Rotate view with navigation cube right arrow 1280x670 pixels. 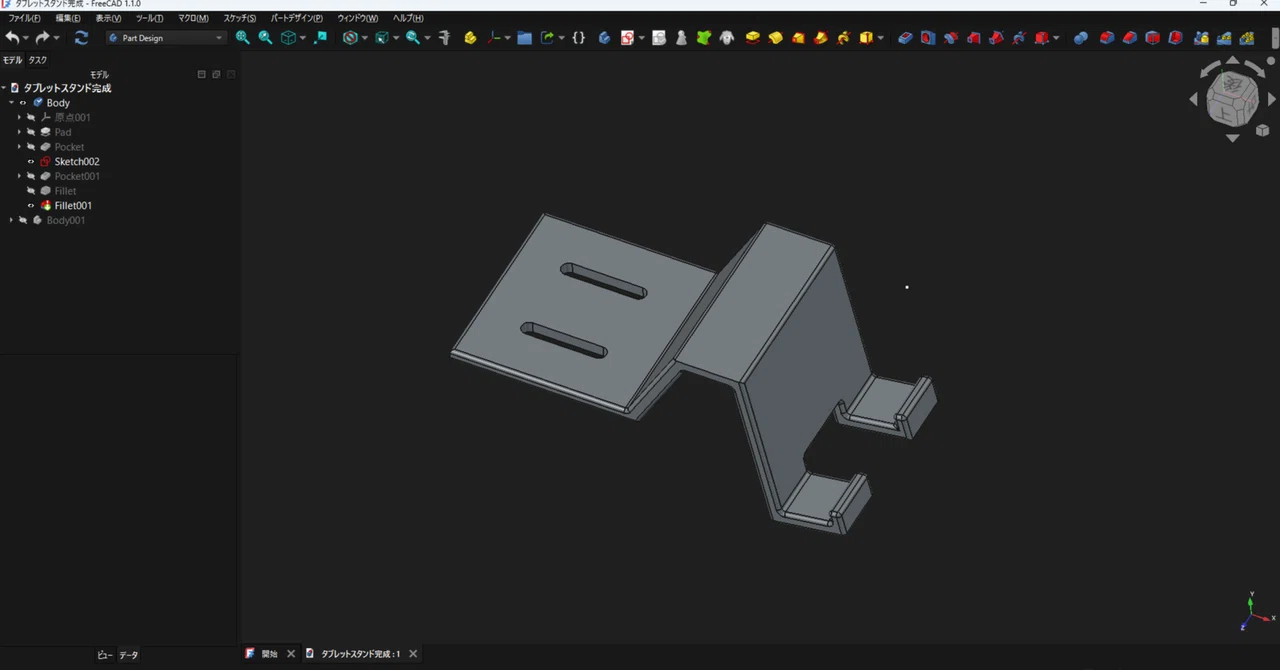pyautogui.click(x=1271, y=99)
